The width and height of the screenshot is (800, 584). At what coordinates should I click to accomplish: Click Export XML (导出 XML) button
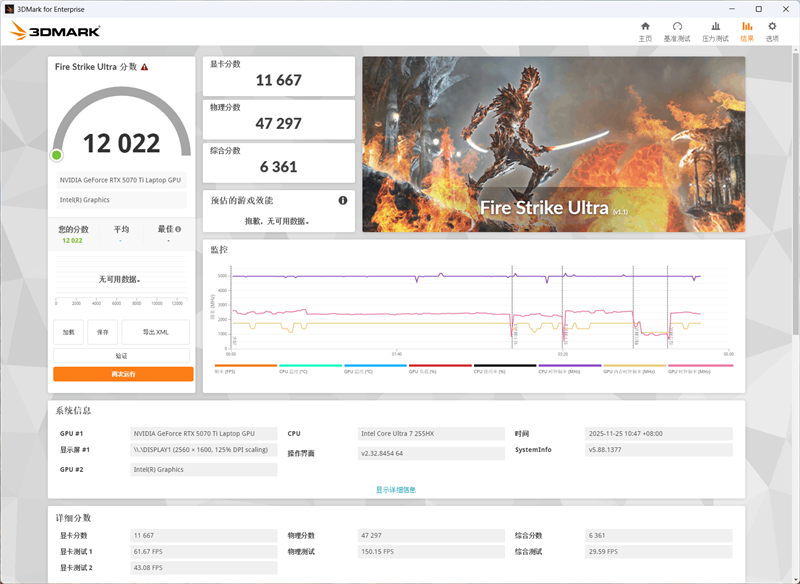coord(155,332)
